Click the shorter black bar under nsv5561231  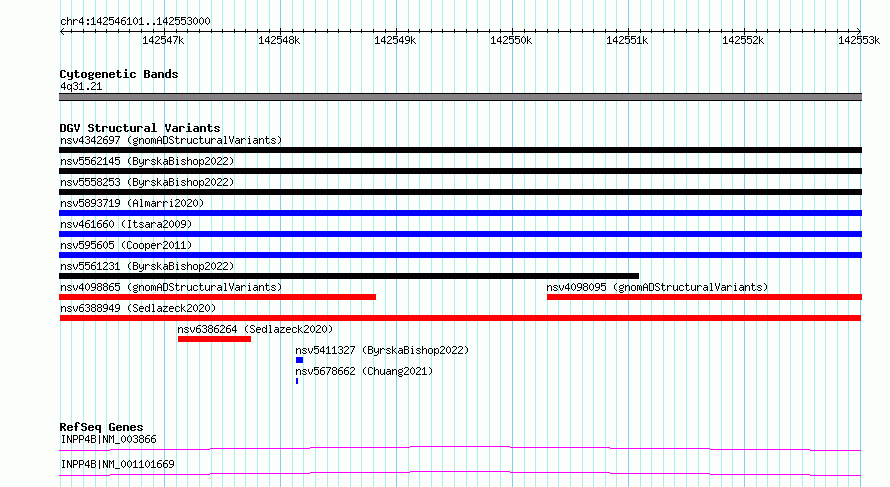pyautogui.click(x=349, y=276)
